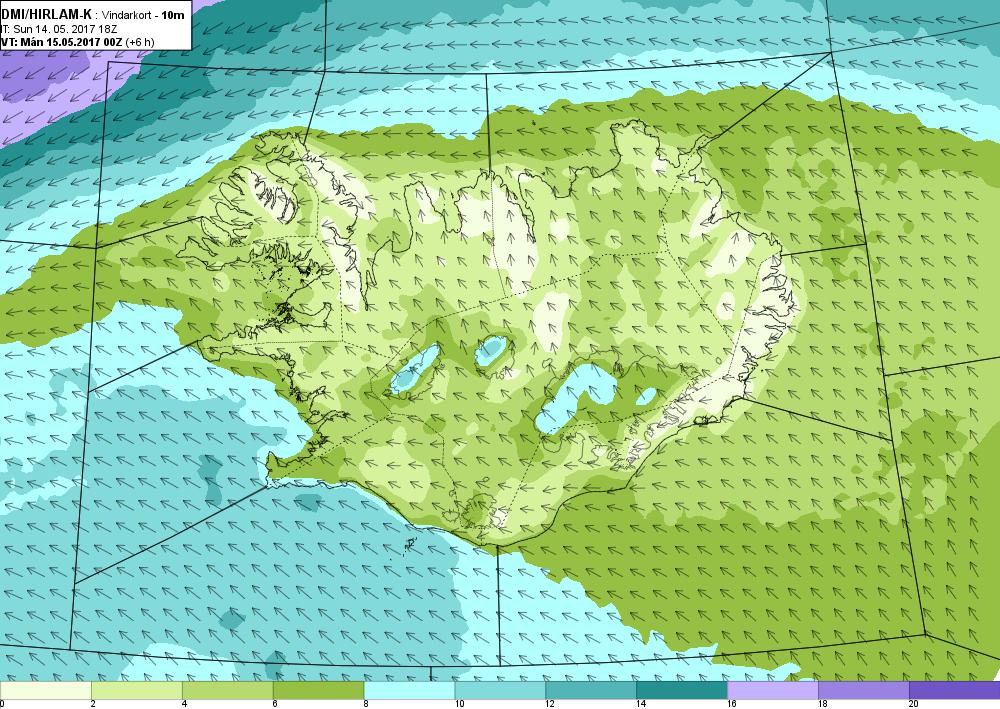Viewport: 1000px width, 709px height.
Task: Click the legend scale label "2"
Action: pyautogui.click(x=93, y=704)
